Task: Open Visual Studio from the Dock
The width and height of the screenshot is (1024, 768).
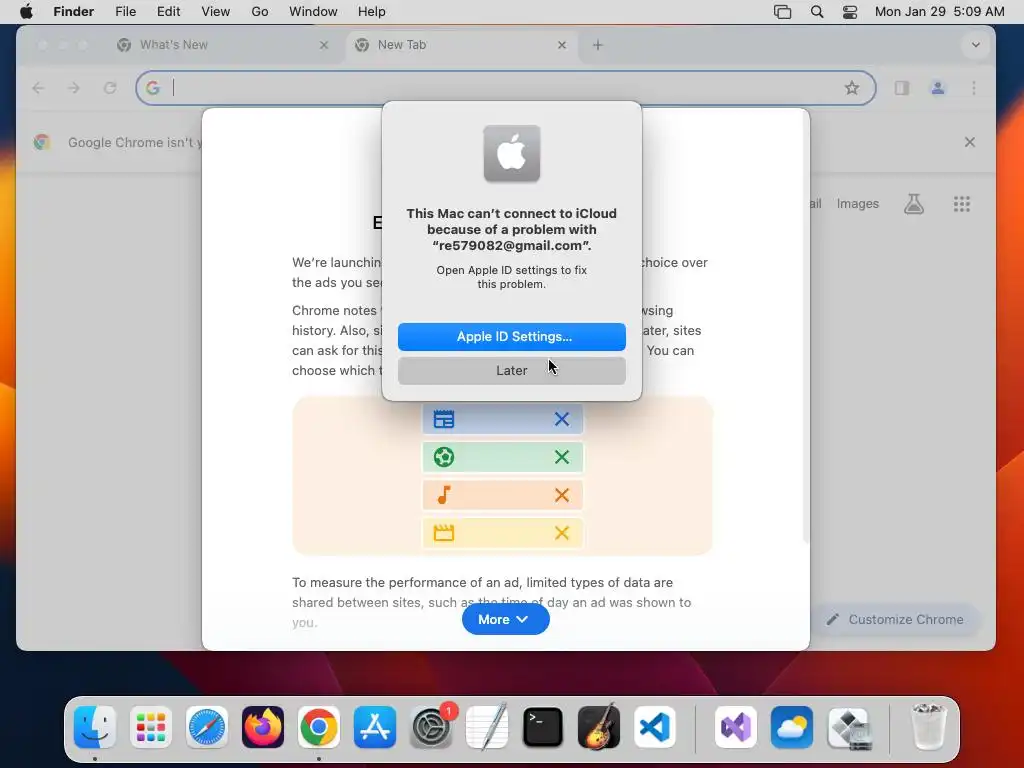Action: pos(736,727)
